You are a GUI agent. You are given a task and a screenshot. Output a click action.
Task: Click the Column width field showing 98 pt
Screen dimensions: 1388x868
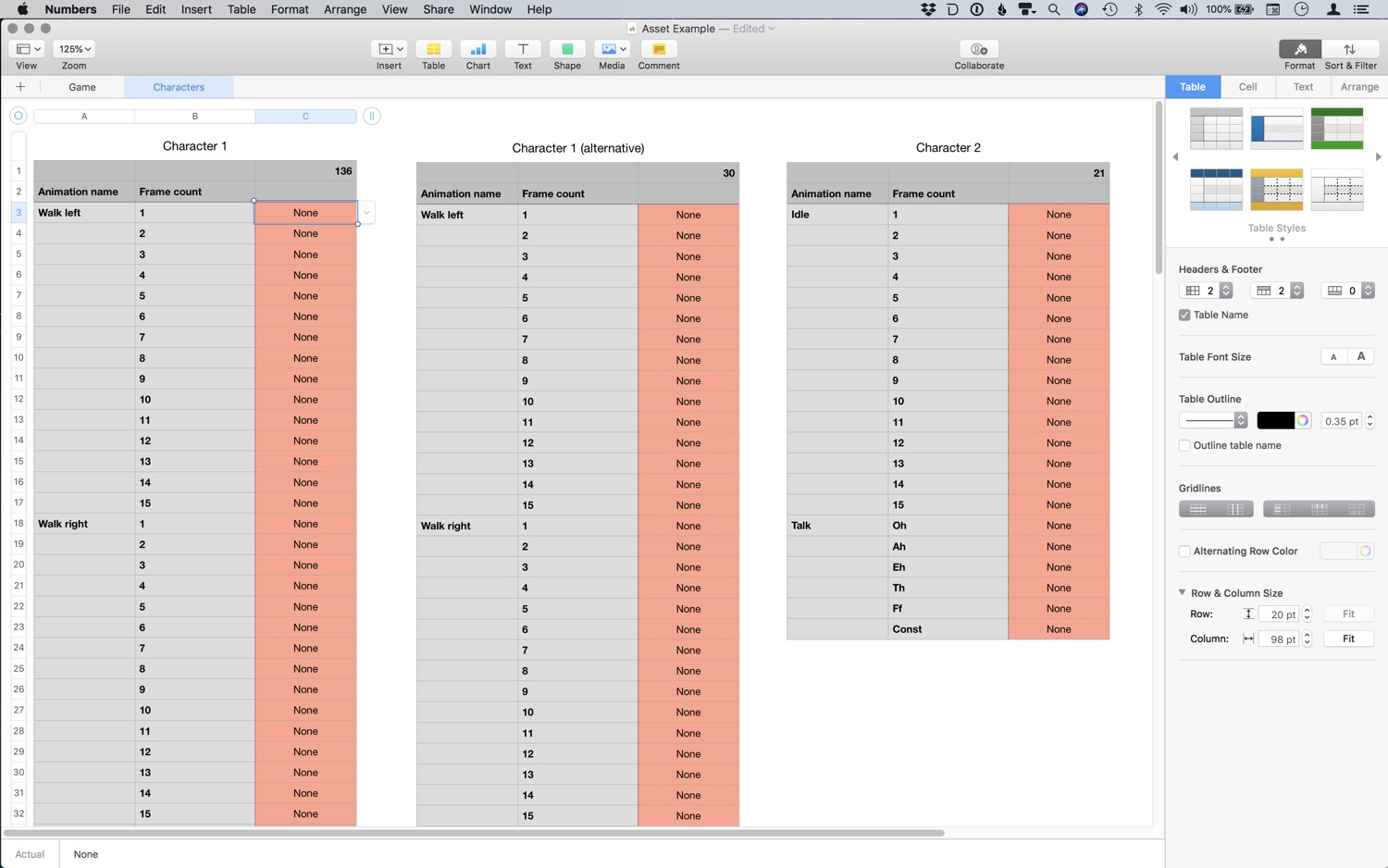(1280, 639)
